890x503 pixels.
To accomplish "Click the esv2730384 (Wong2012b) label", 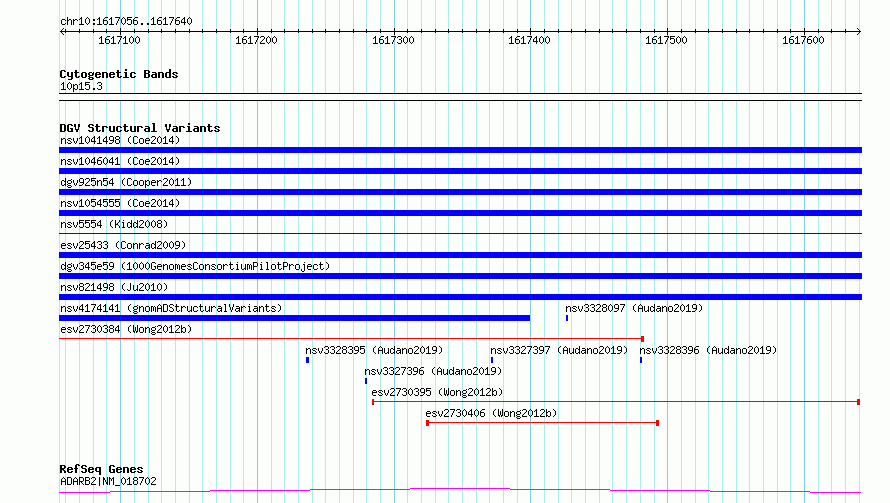I will [126, 329].
